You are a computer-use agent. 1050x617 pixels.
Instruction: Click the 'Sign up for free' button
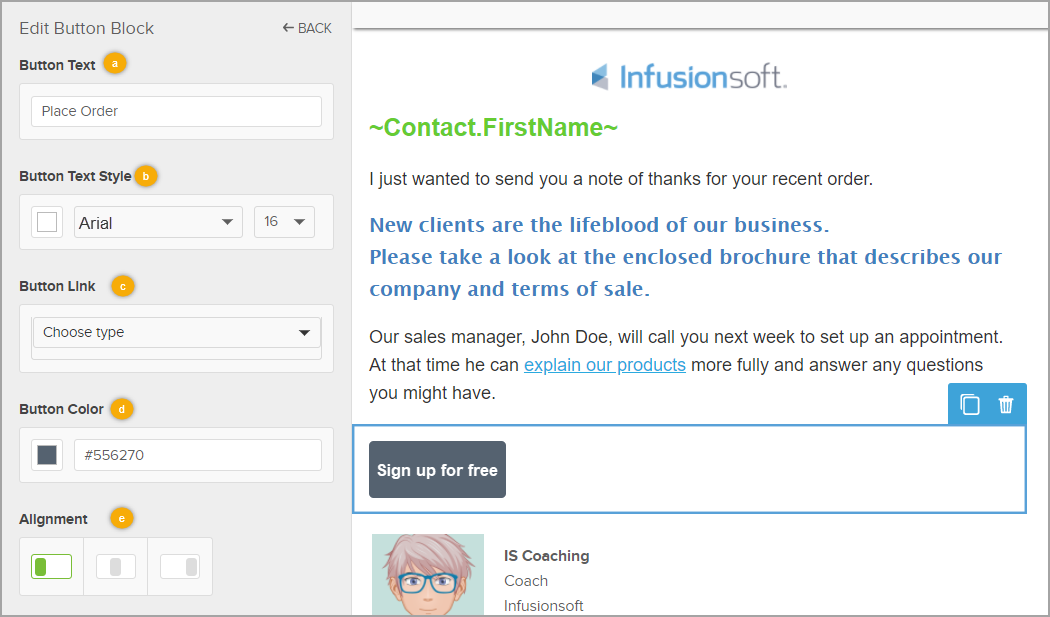tap(437, 470)
